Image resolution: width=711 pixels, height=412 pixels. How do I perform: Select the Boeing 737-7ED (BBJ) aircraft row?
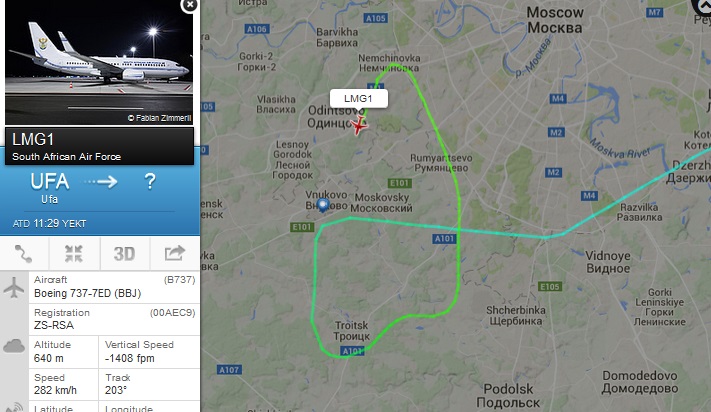point(114,287)
